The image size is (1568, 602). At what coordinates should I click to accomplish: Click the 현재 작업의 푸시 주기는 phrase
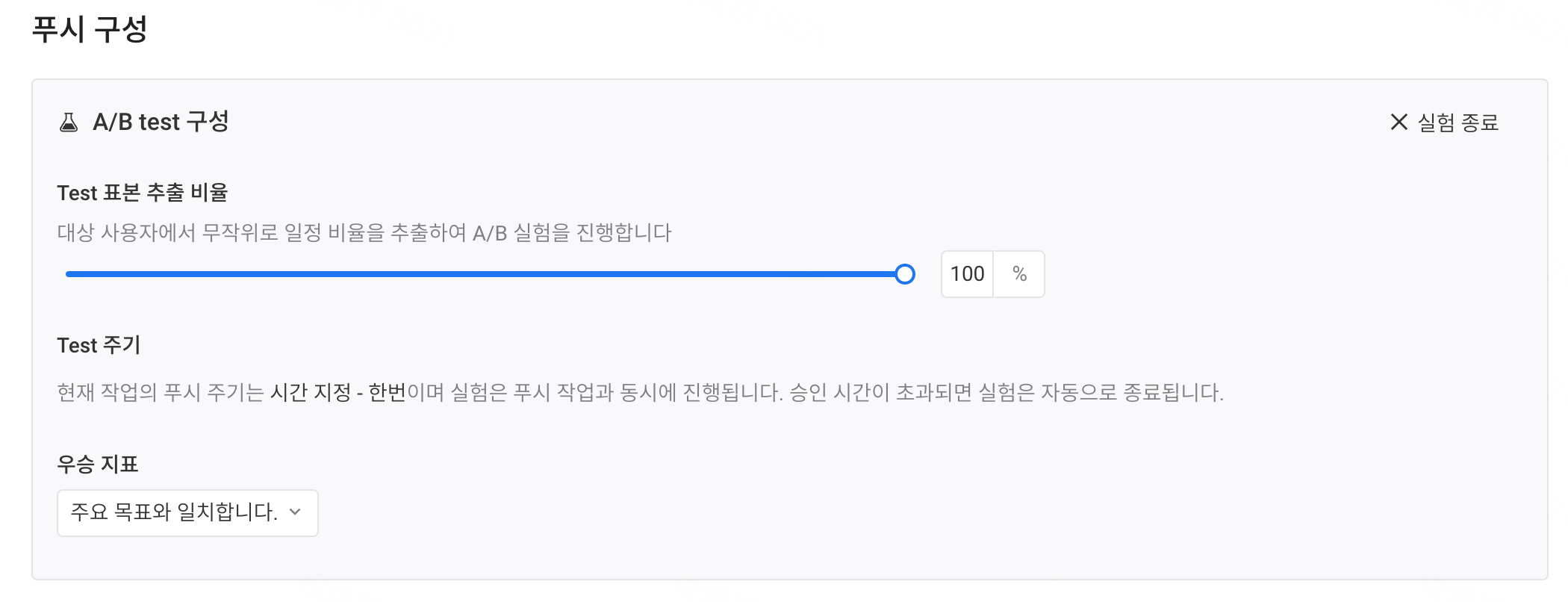tap(161, 392)
